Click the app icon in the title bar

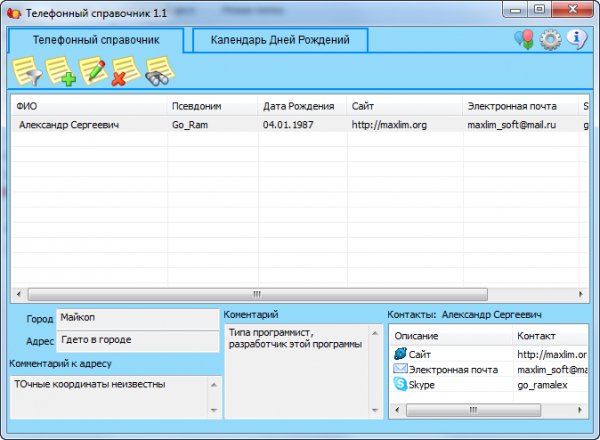pyautogui.click(x=14, y=13)
